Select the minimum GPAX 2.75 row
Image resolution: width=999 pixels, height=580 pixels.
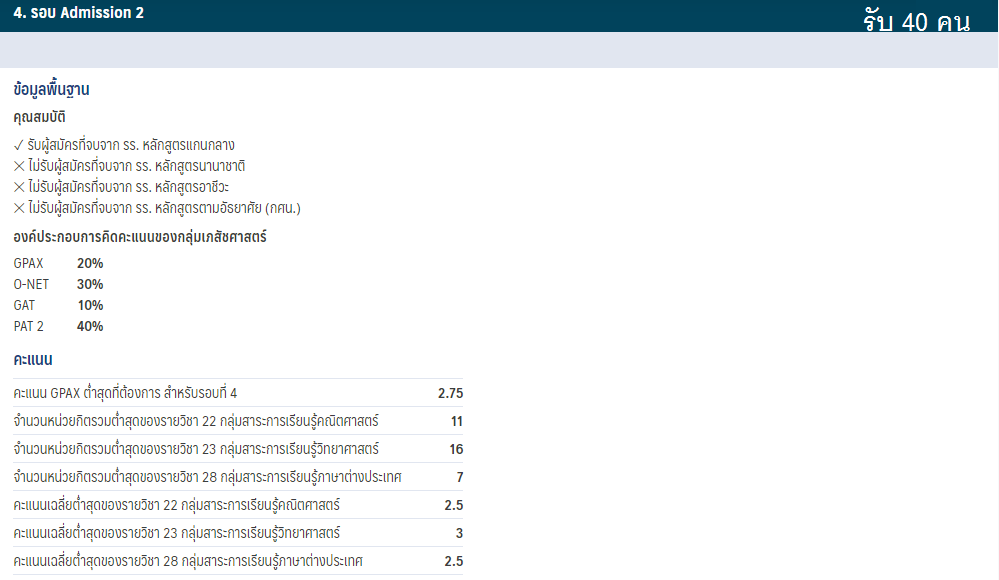(x=238, y=393)
